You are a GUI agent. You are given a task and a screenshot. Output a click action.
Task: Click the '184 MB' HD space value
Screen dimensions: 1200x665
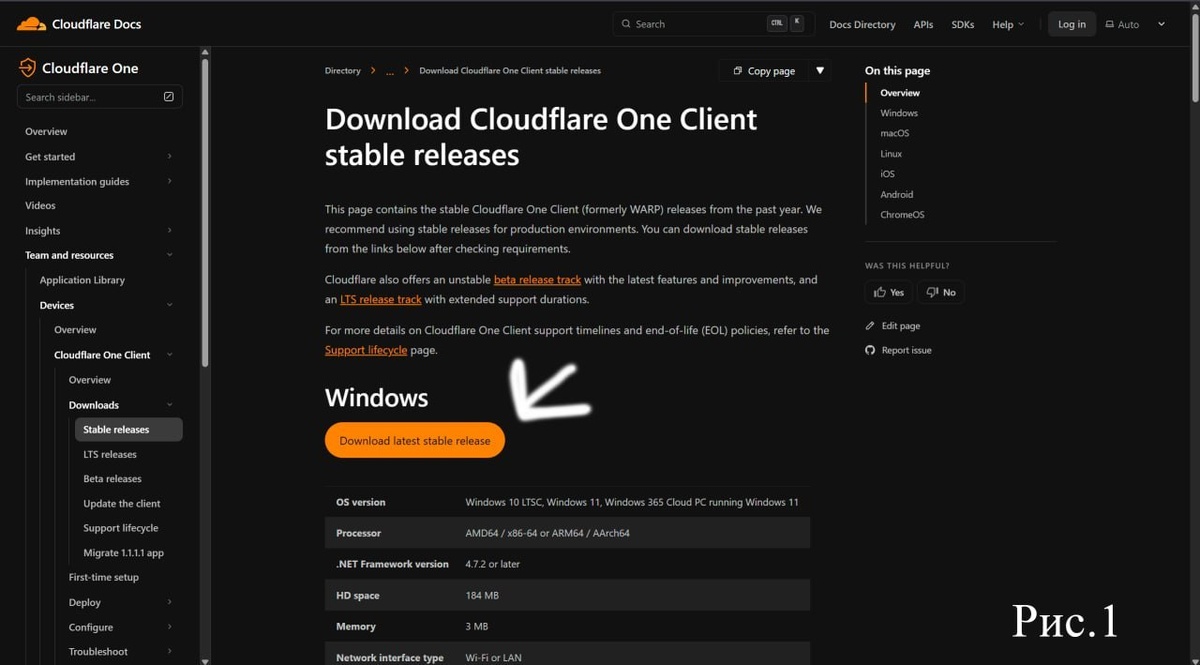click(482, 596)
